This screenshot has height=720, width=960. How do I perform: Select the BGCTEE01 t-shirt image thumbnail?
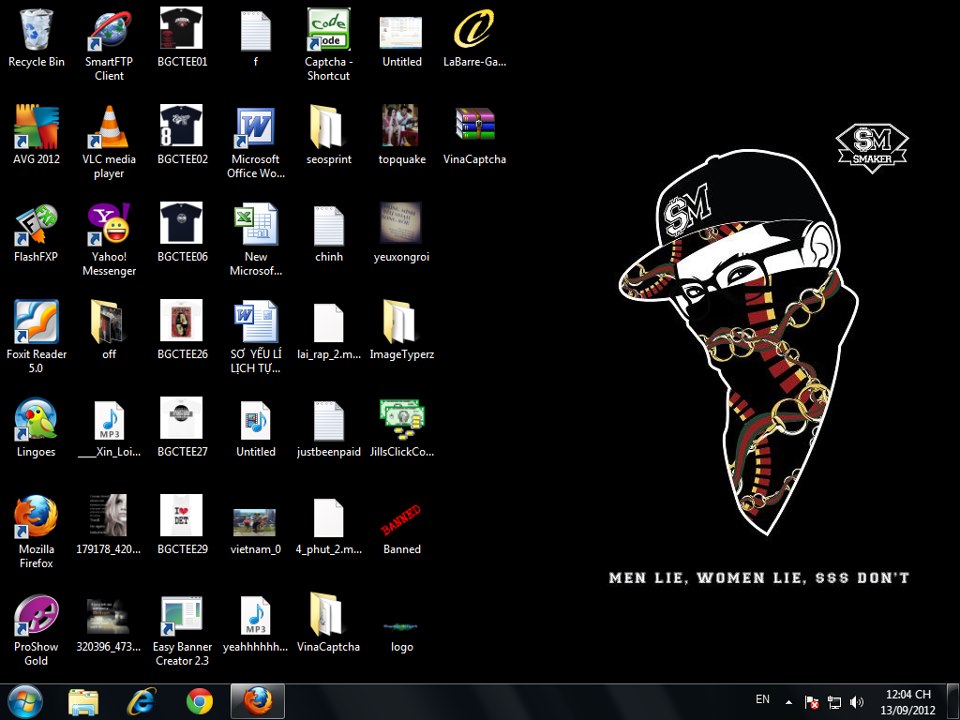182,30
